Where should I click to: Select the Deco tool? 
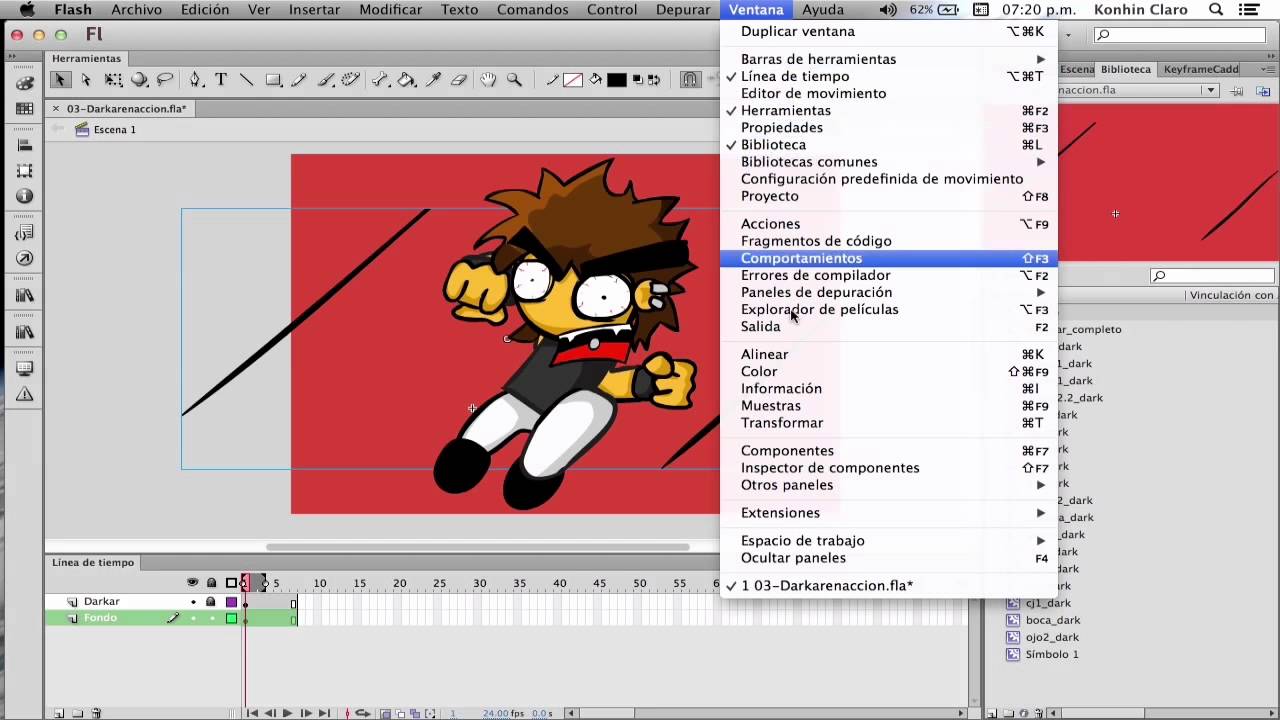(351, 80)
